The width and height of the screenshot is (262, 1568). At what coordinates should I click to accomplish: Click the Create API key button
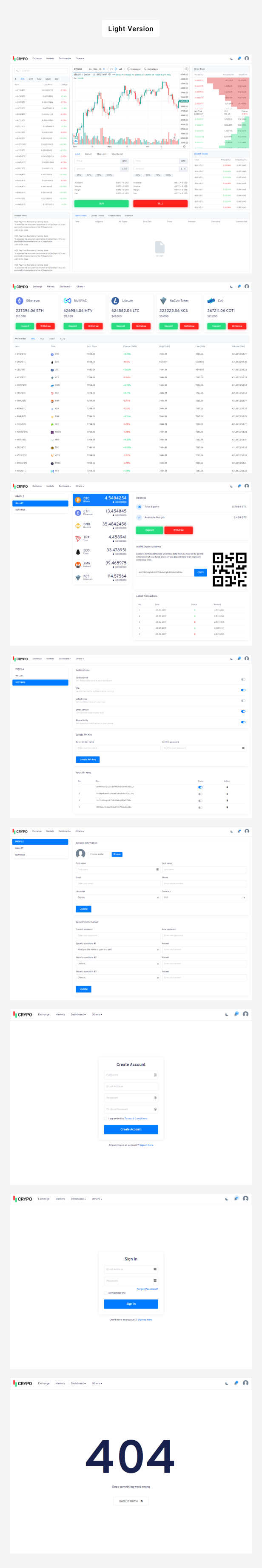[88, 760]
